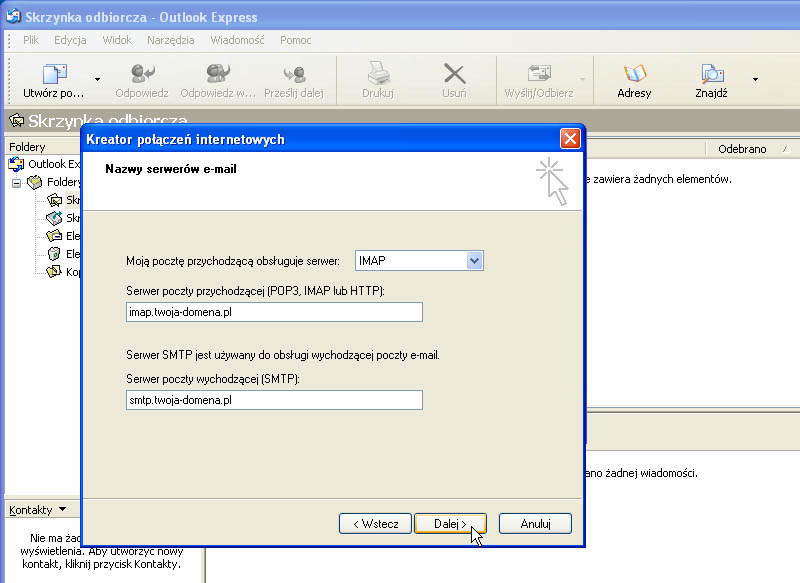Click the Wstecz back button
This screenshot has width=800, height=583.
click(375, 524)
